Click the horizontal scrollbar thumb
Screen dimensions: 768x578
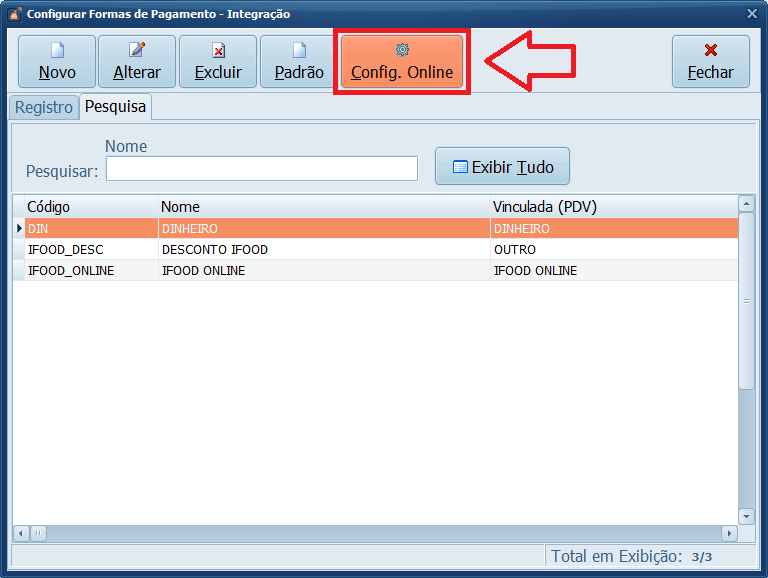click(x=38, y=533)
